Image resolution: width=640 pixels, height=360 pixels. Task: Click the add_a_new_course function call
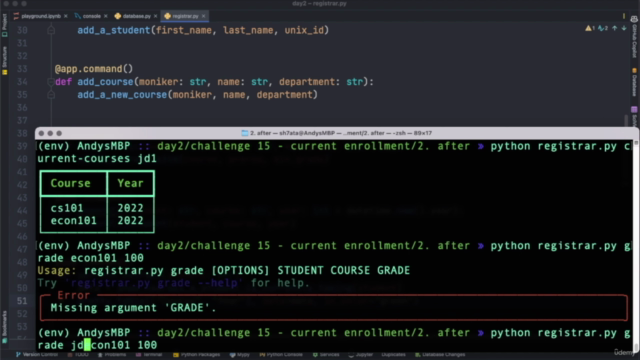(122, 95)
